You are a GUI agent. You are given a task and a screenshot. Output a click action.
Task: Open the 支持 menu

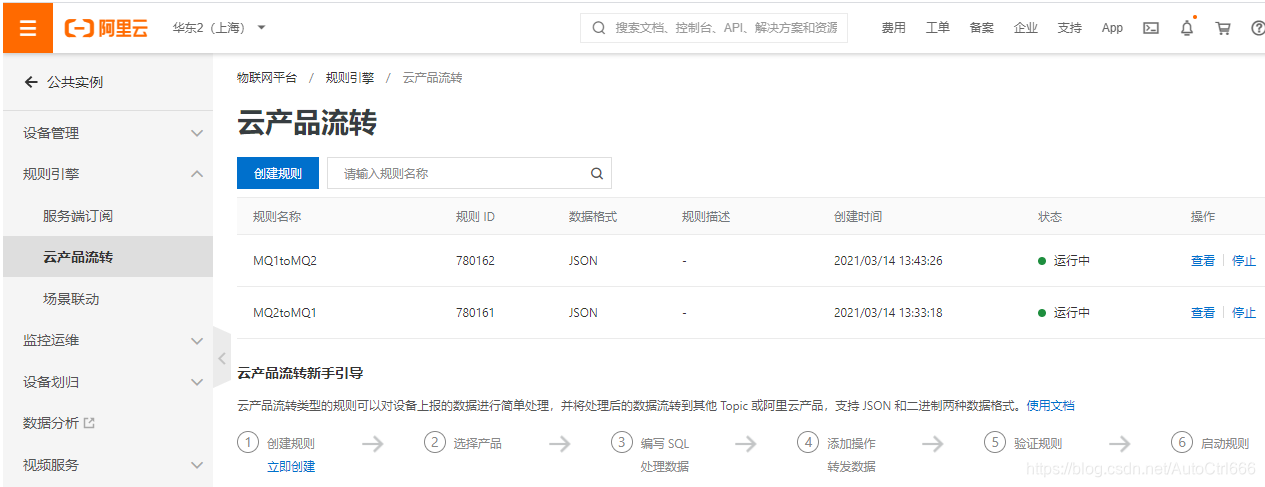(x=1069, y=28)
